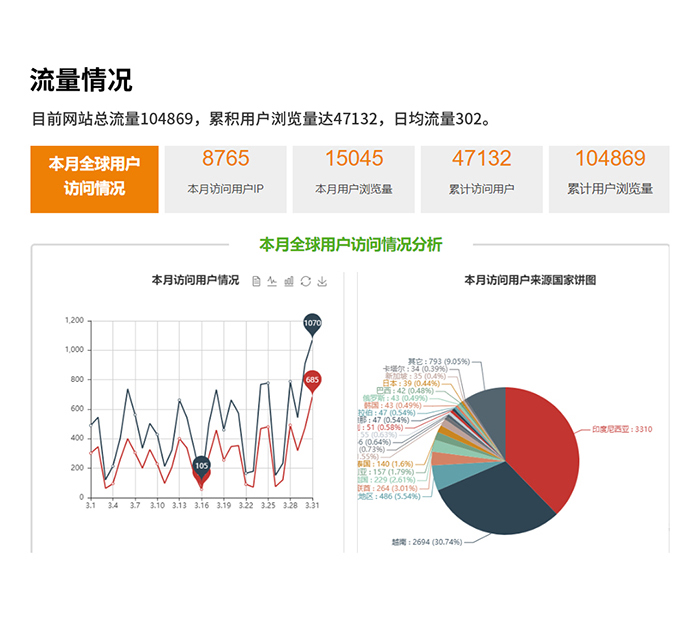Click the 累计访问用户 card showing 47132
Image resolution: width=700 pixels, height=619 pixels.
(x=482, y=179)
